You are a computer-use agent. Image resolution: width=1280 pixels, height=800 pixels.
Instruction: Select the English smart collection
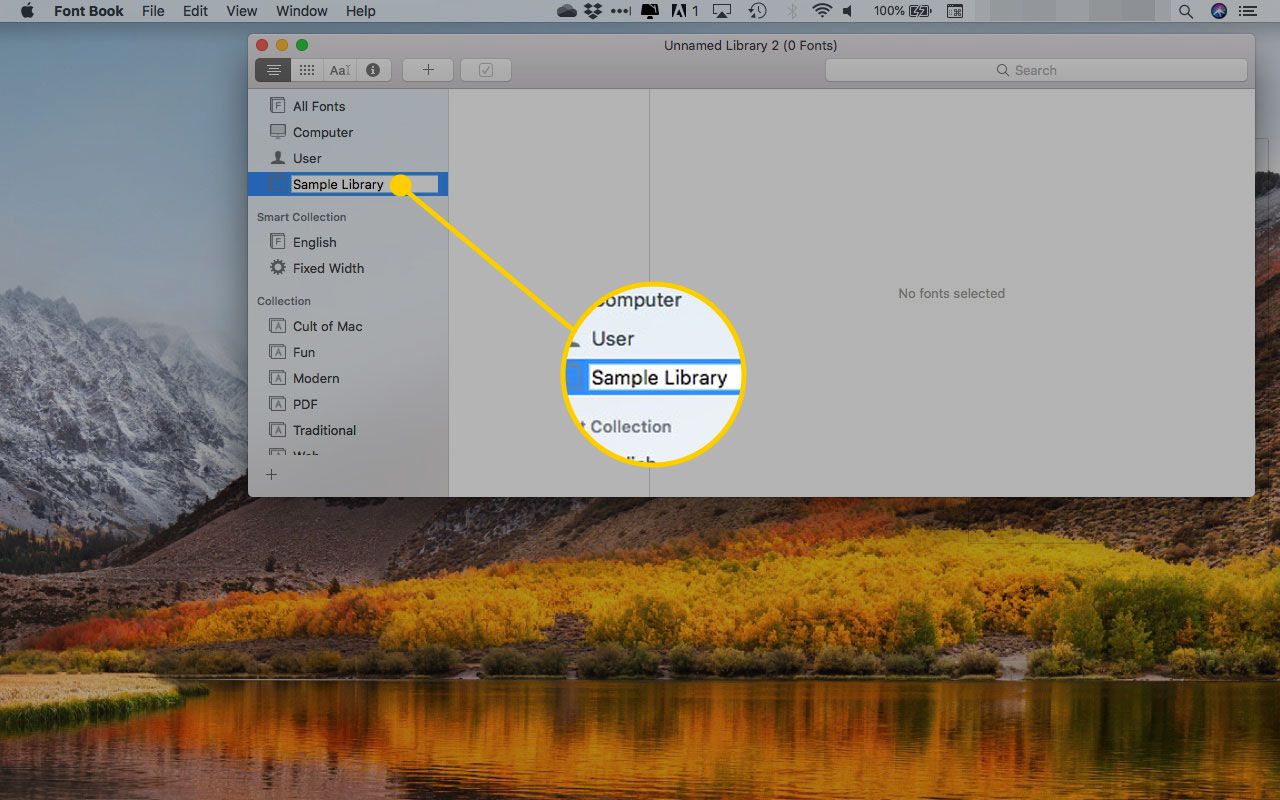348,242
